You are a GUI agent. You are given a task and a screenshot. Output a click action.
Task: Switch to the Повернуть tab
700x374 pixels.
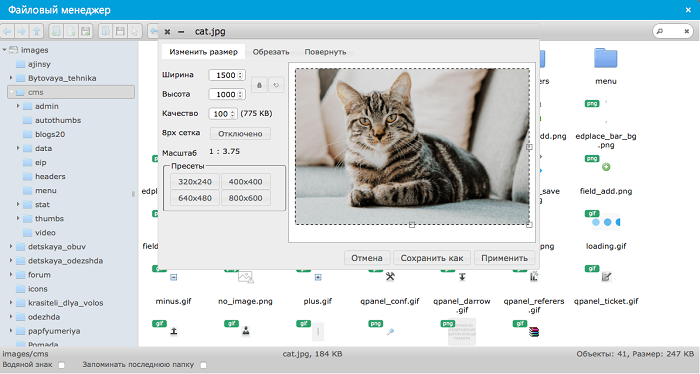click(325, 52)
